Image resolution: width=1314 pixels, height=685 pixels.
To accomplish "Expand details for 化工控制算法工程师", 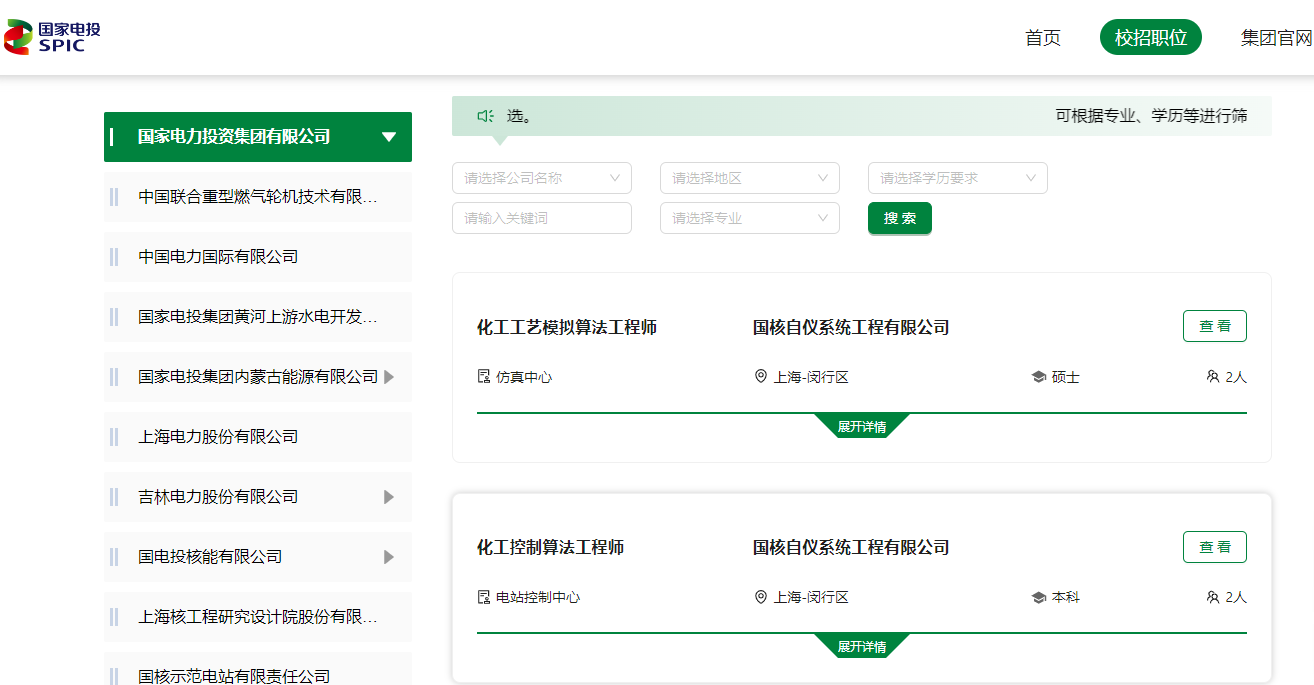I will 862,646.
